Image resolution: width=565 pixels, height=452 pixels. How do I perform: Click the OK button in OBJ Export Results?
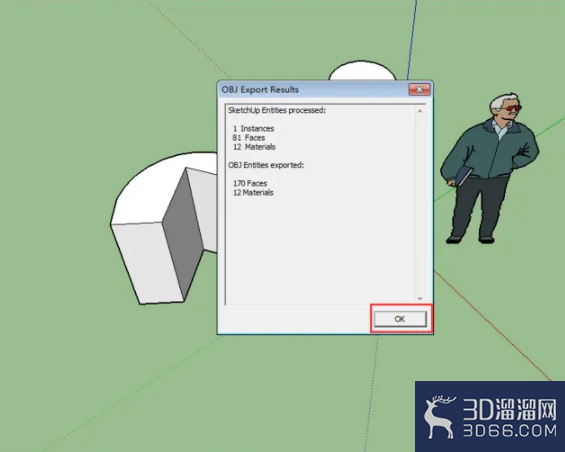point(400,319)
